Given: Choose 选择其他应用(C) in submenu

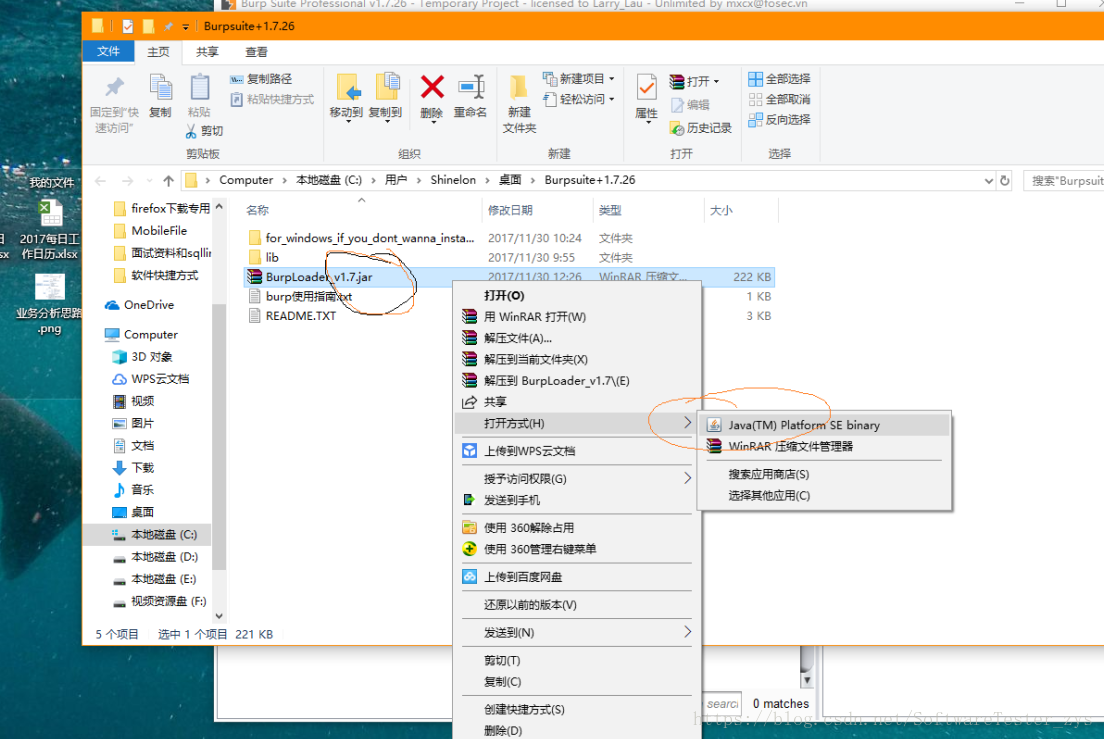Looking at the screenshot, I should point(824,495).
